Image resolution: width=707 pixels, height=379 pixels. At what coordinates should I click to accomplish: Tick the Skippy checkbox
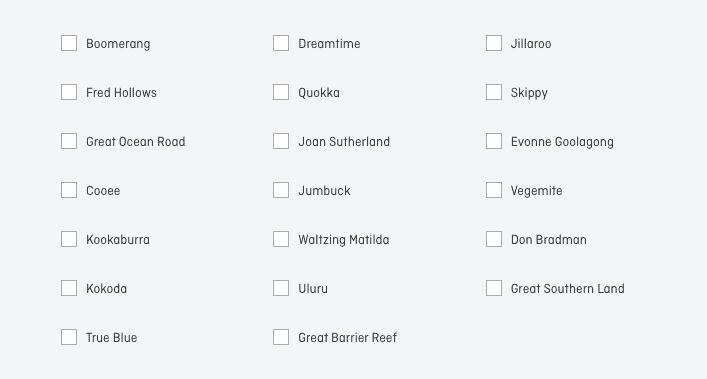tap(494, 92)
